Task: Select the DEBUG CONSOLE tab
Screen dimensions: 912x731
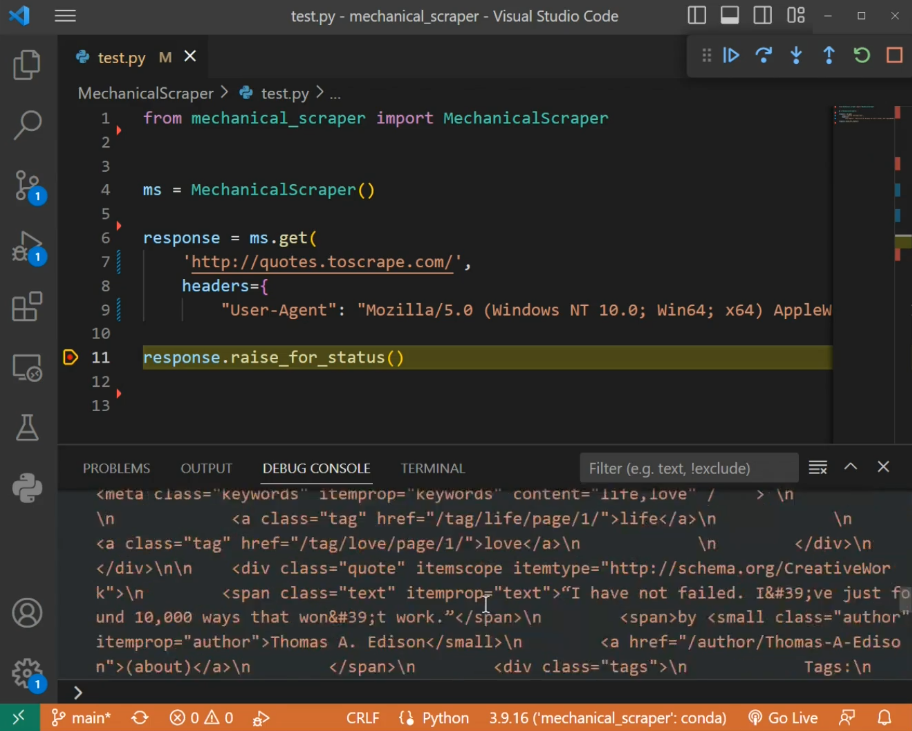Action: 316,468
